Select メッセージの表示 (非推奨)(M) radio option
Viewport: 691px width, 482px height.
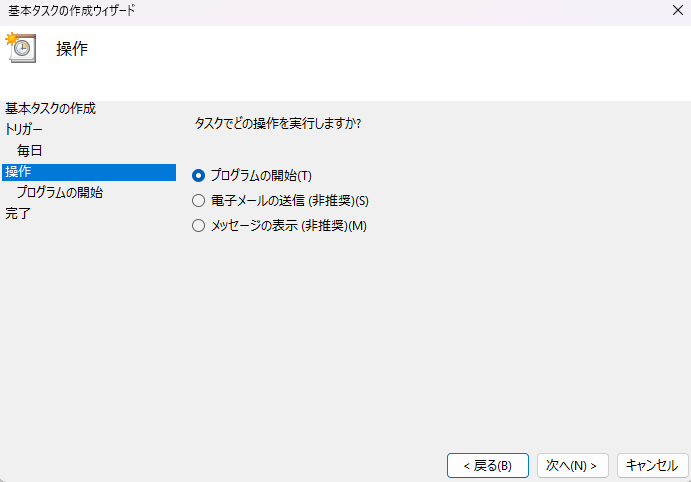coord(279,226)
